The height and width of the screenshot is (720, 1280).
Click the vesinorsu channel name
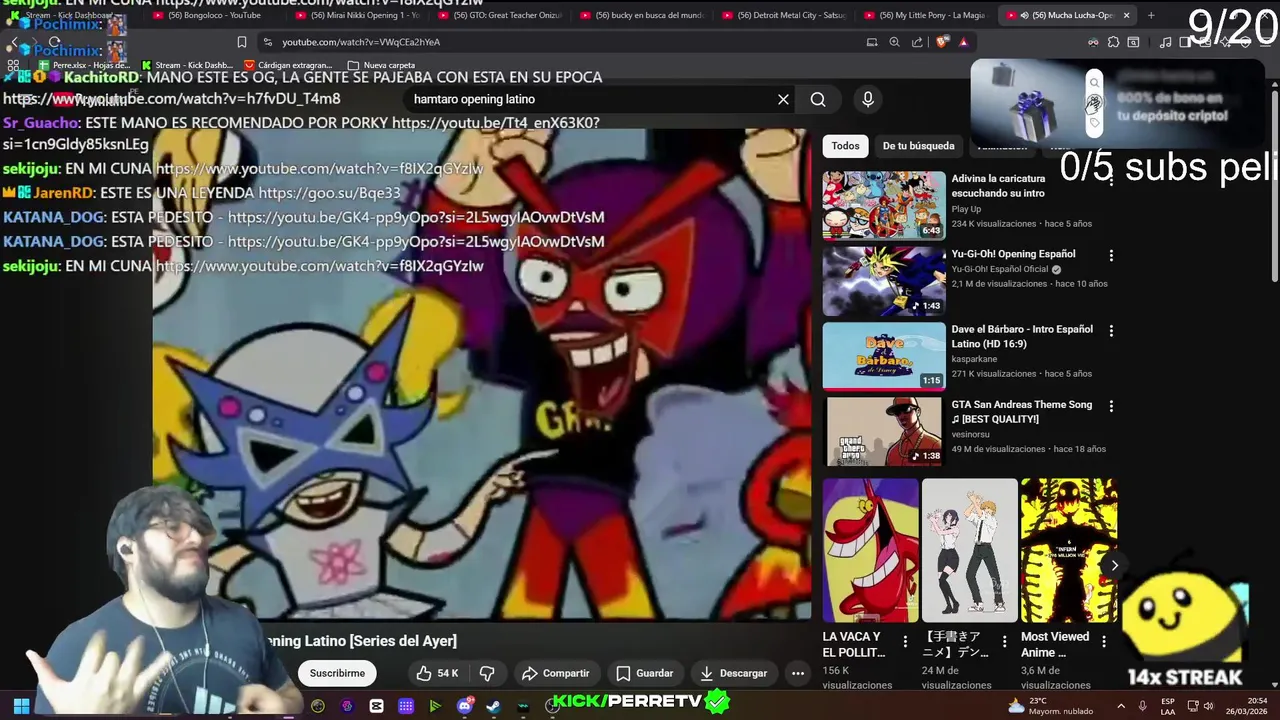point(970,434)
